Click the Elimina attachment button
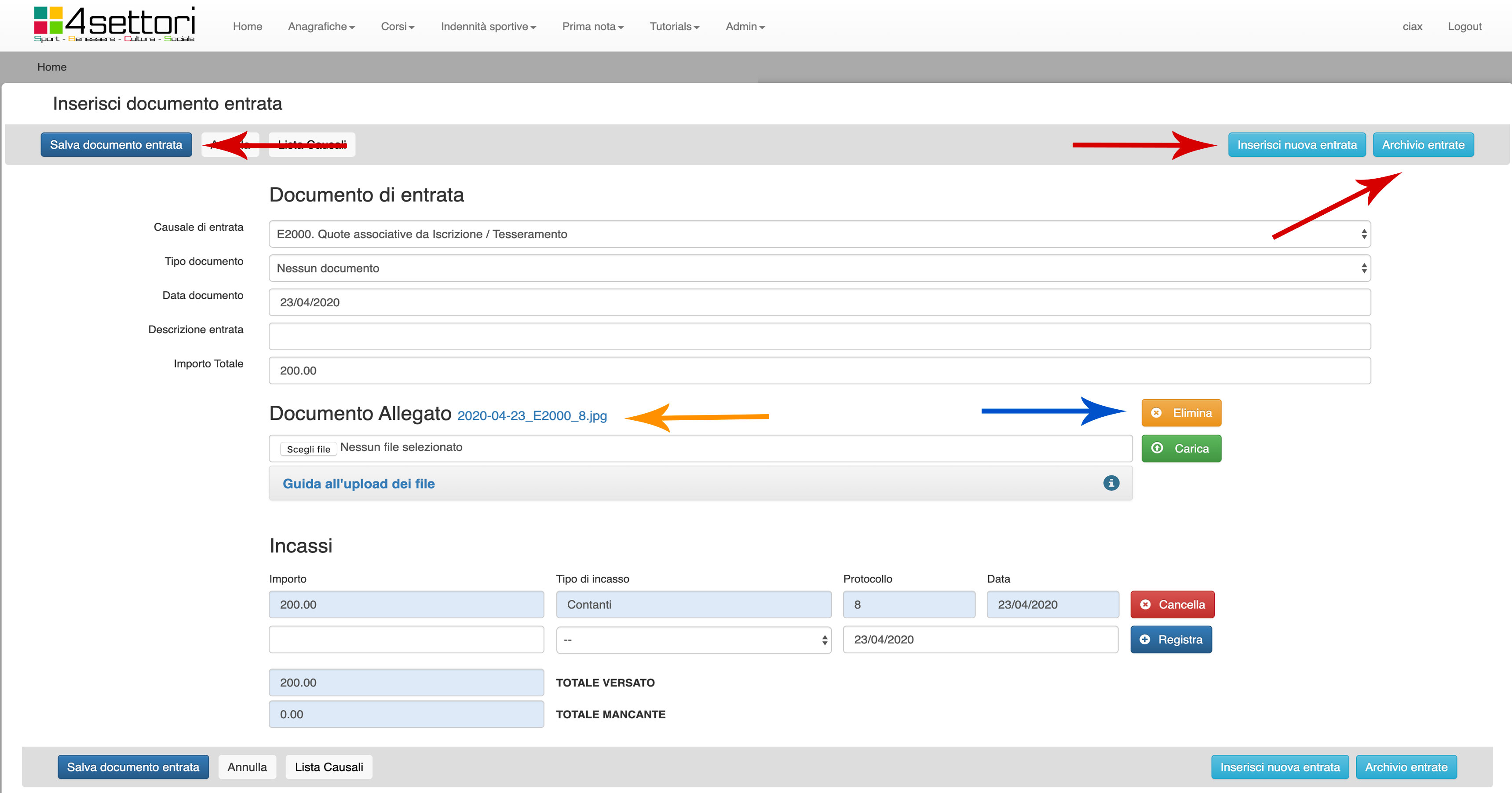The image size is (1512, 793). (1181, 413)
